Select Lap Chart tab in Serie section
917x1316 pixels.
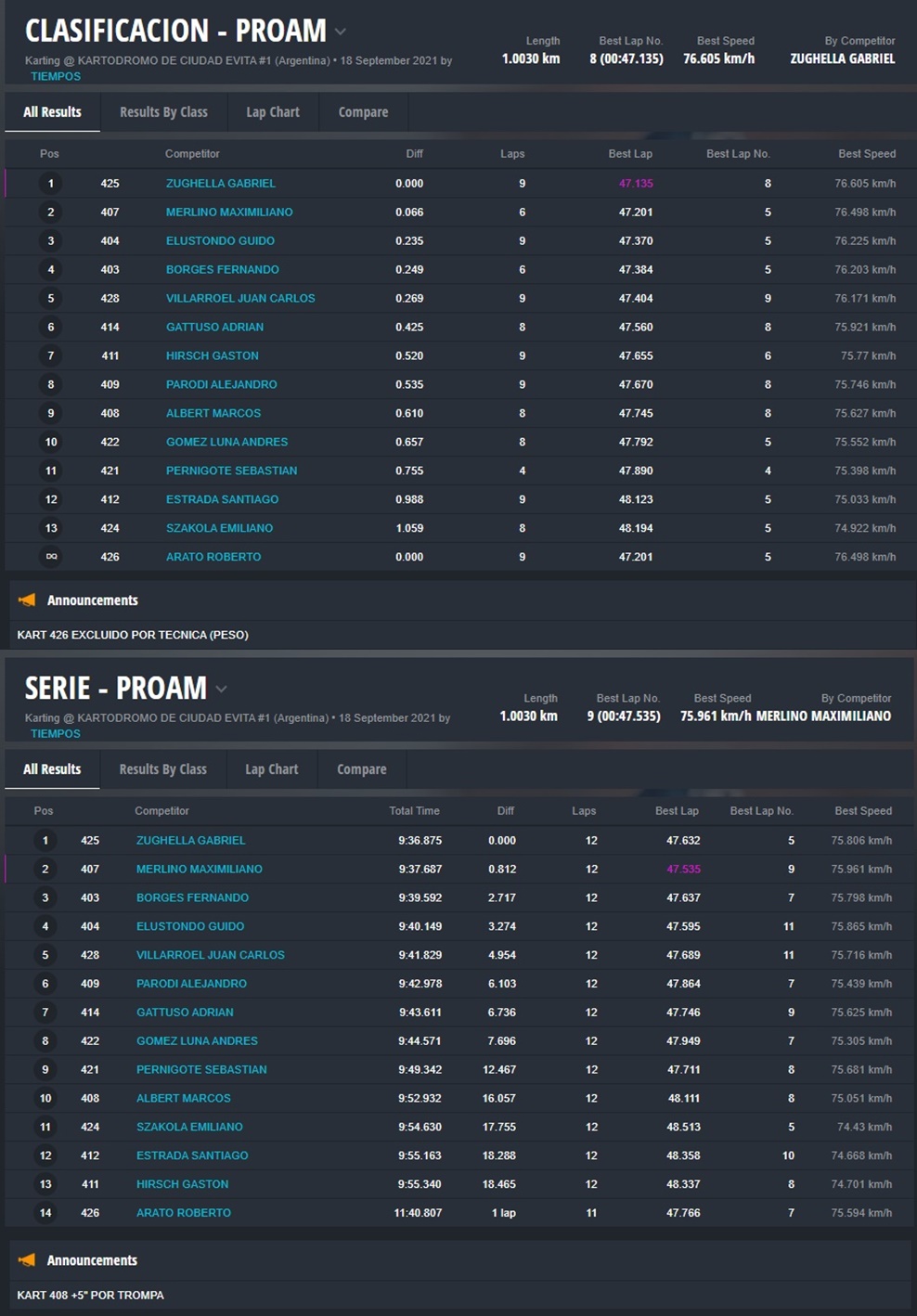pyautogui.click(x=271, y=769)
